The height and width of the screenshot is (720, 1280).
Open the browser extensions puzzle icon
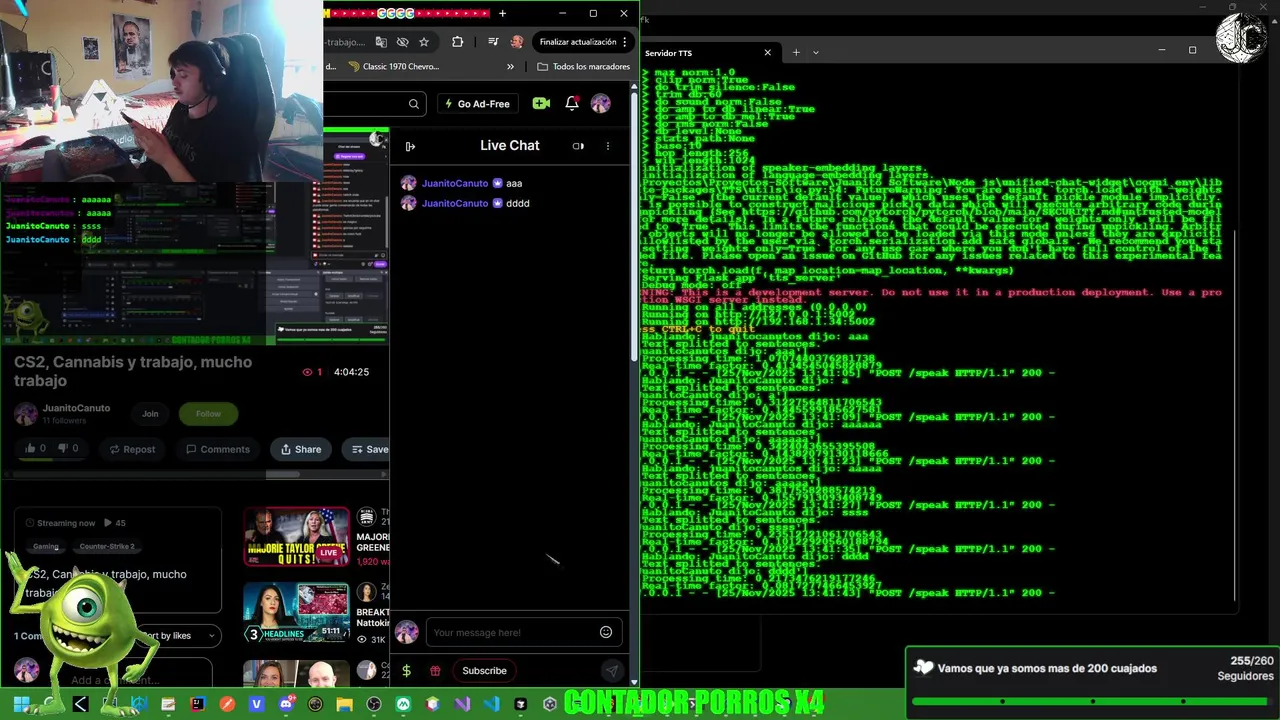458,42
